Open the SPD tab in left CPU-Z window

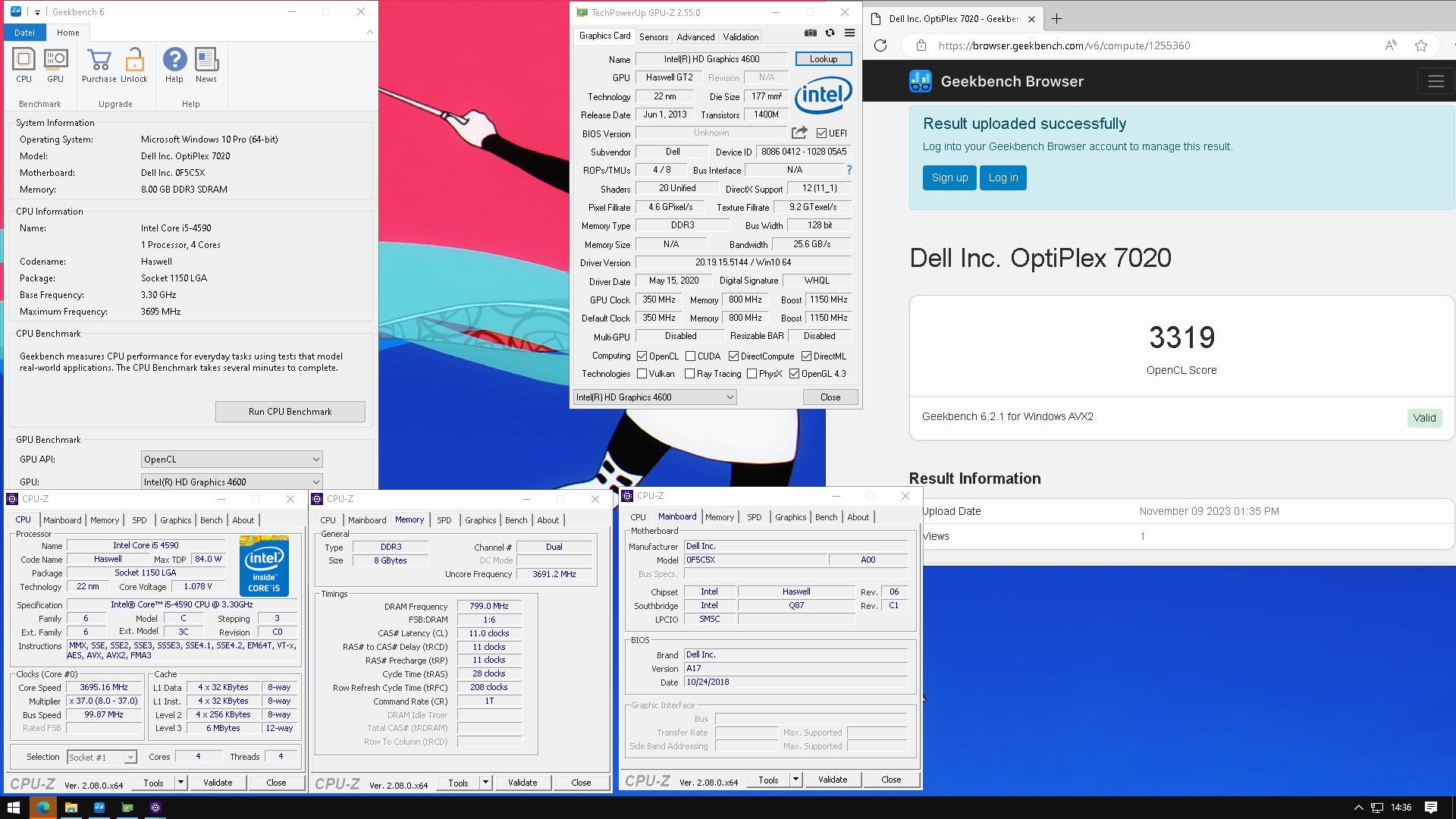[140, 520]
